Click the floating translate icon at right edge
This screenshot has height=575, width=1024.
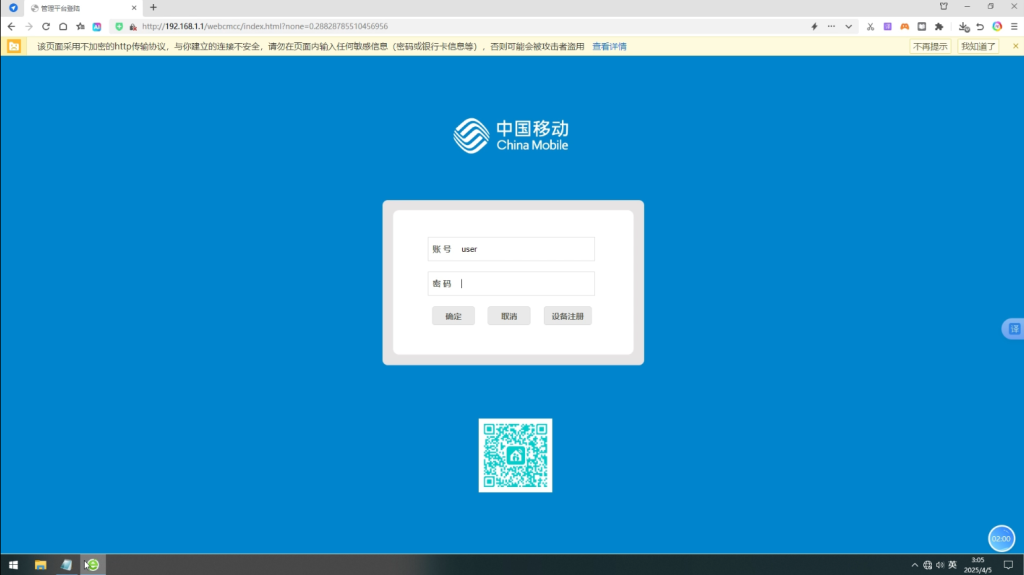pos(1013,329)
